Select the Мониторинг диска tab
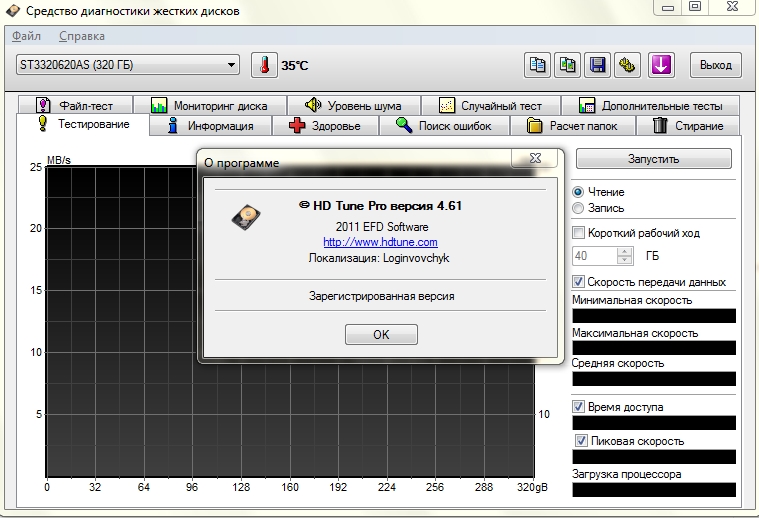Image resolution: width=759 pixels, height=518 pixels. 208,105
